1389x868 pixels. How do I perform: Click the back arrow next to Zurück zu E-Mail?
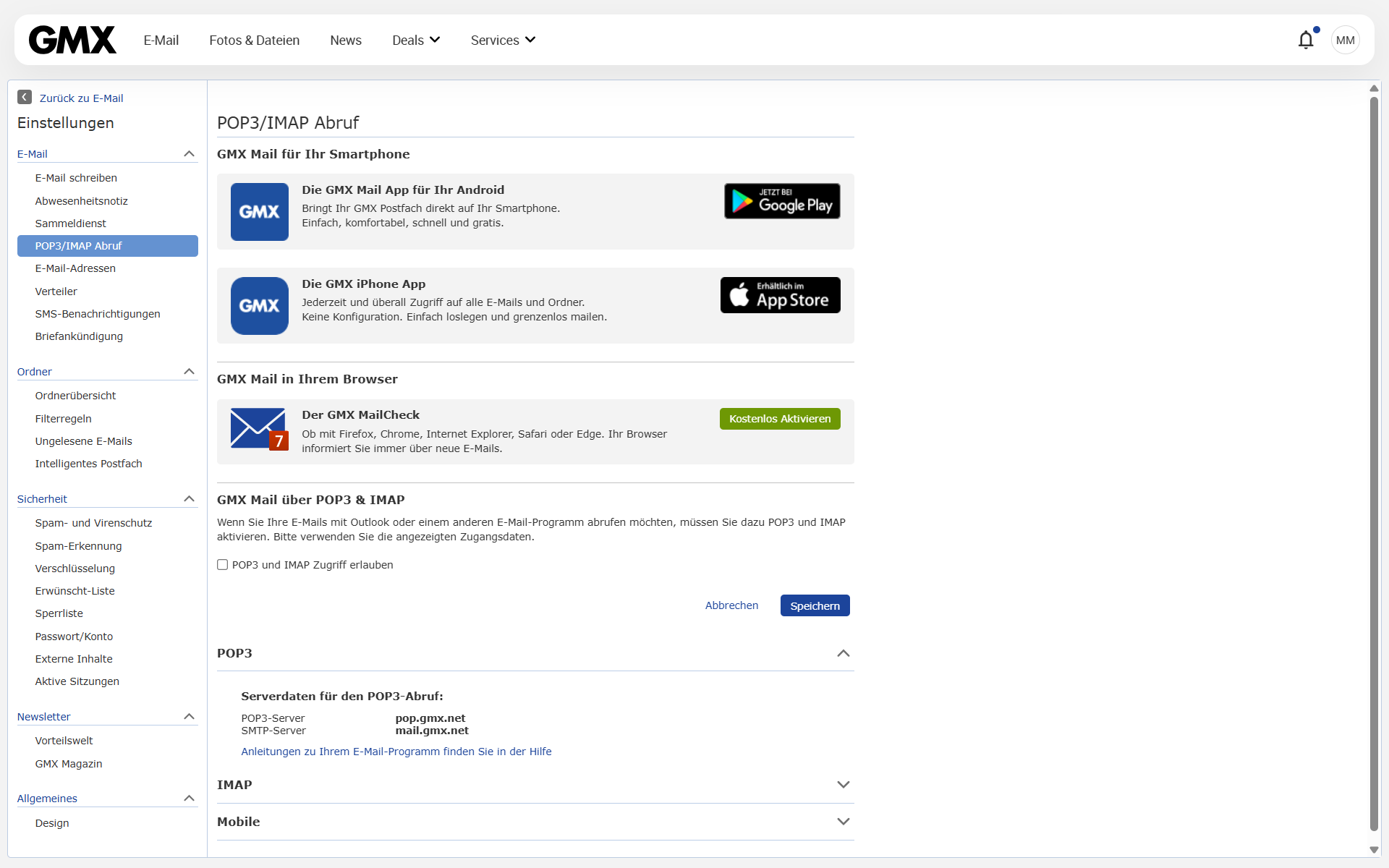coord(24,97)
